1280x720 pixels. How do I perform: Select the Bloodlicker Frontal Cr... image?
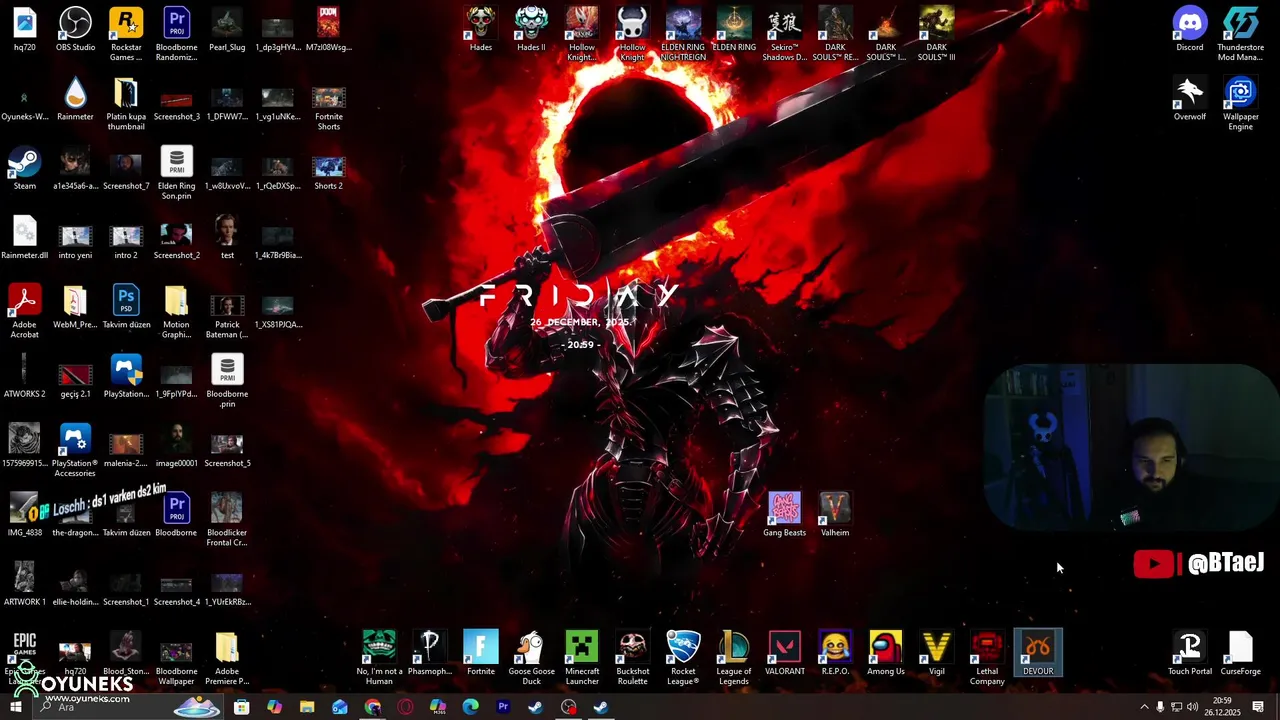point(227,519)
